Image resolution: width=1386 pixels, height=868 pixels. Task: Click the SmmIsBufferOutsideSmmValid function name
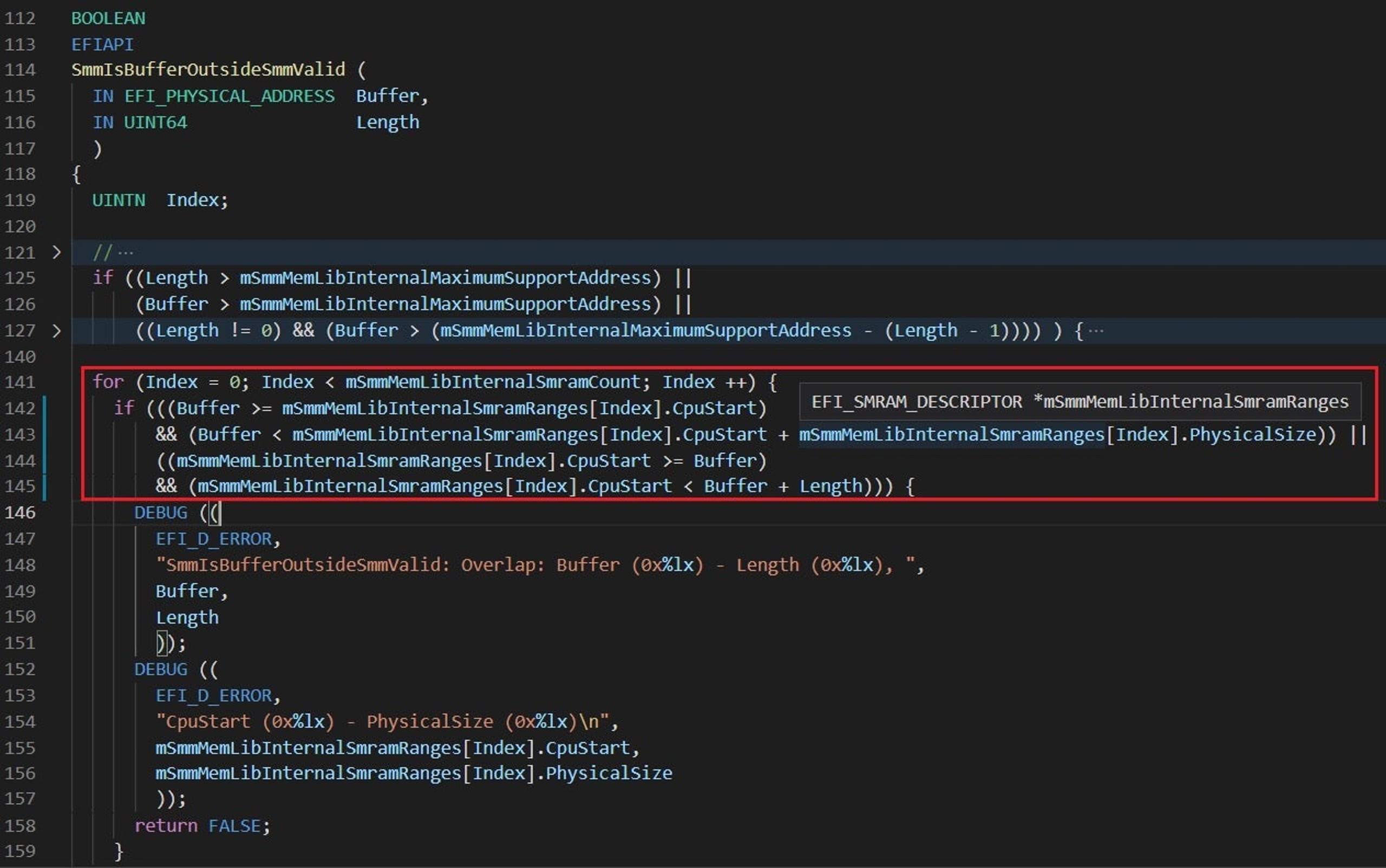tap(208, 69)
